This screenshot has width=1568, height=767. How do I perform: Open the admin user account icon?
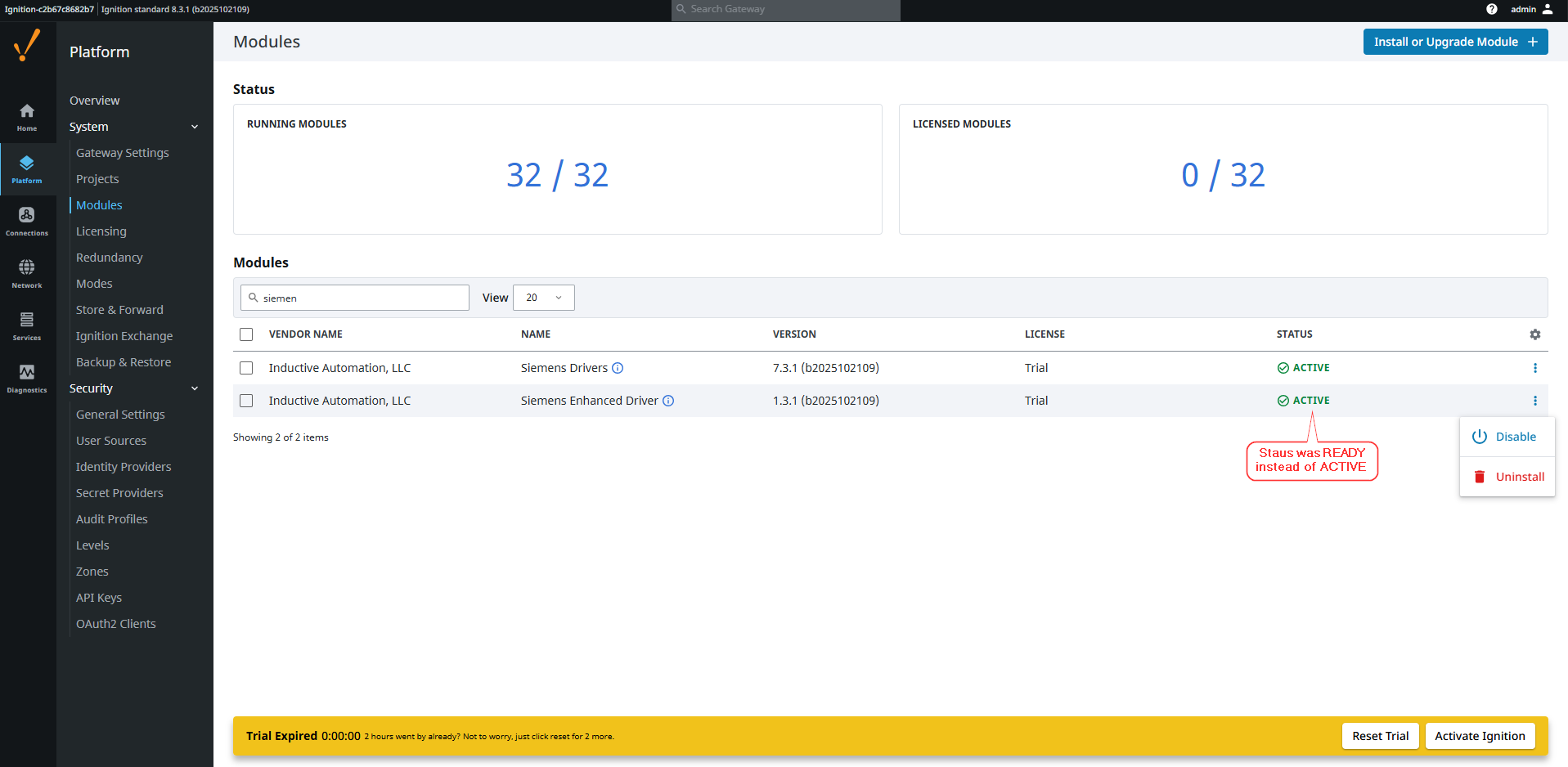[x=1548, y=9]
